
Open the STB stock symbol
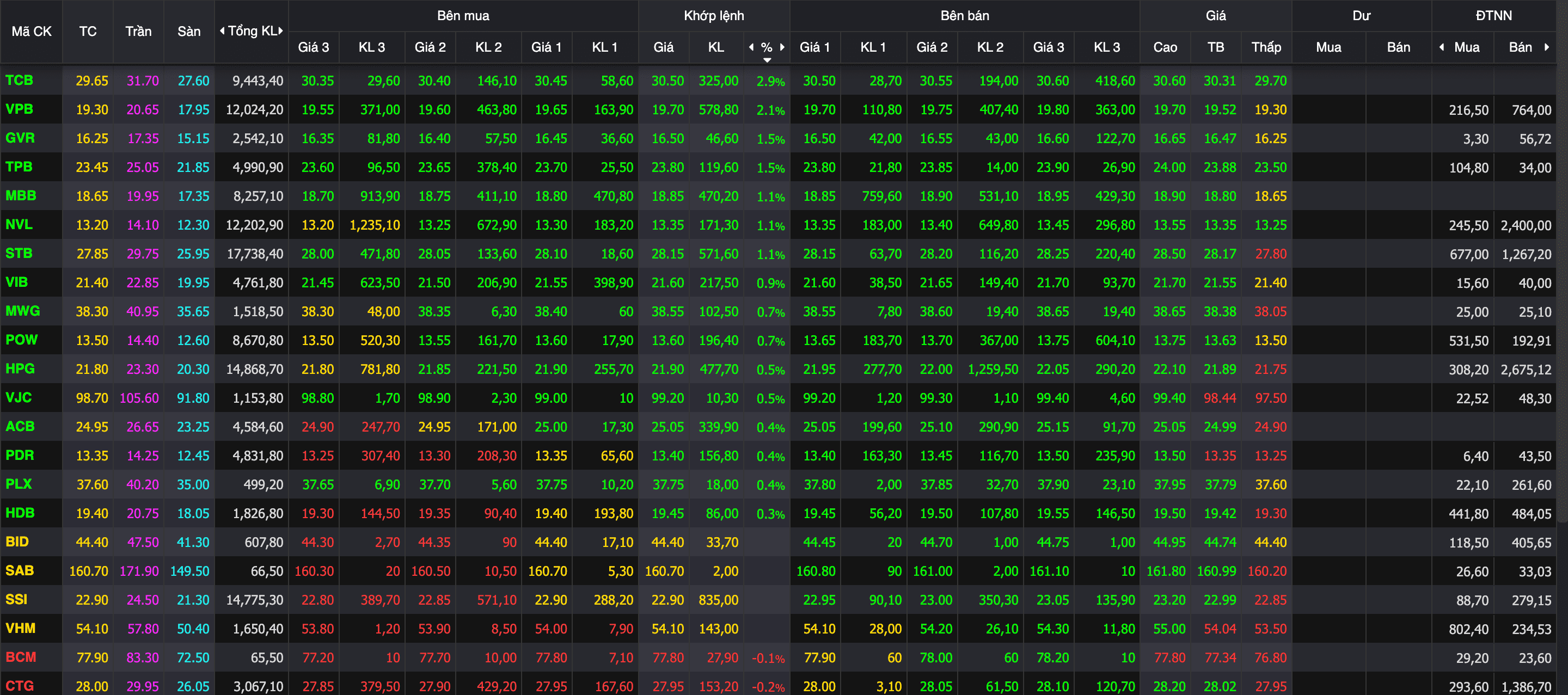pos(19,253)
